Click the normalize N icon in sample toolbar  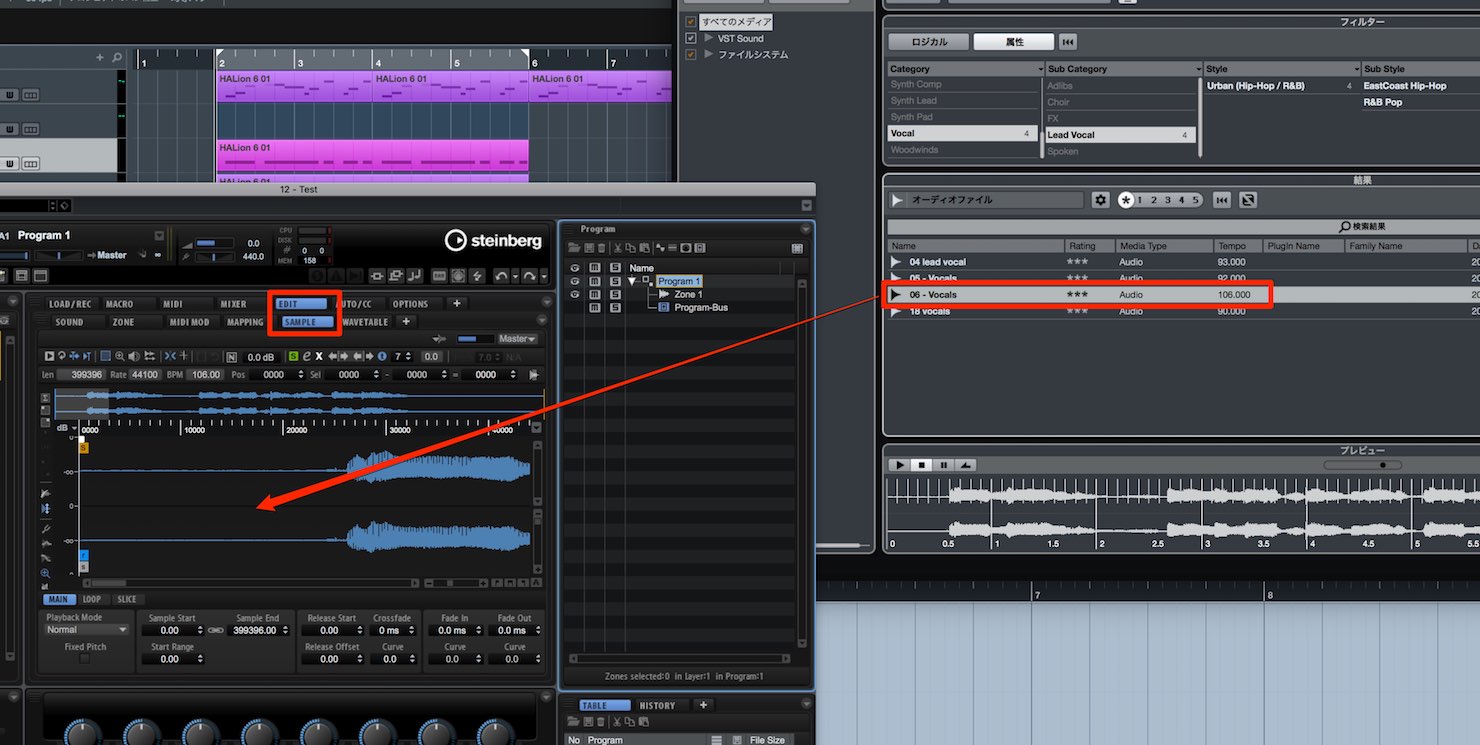pos(231,357)
